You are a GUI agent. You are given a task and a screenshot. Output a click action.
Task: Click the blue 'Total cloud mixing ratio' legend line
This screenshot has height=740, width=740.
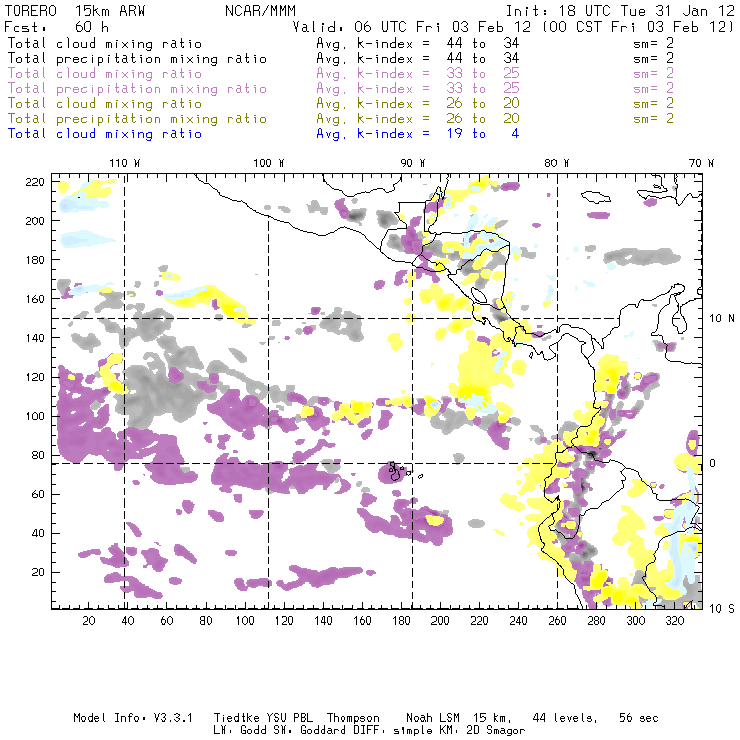pyautogui.click(x=105, y=134)
